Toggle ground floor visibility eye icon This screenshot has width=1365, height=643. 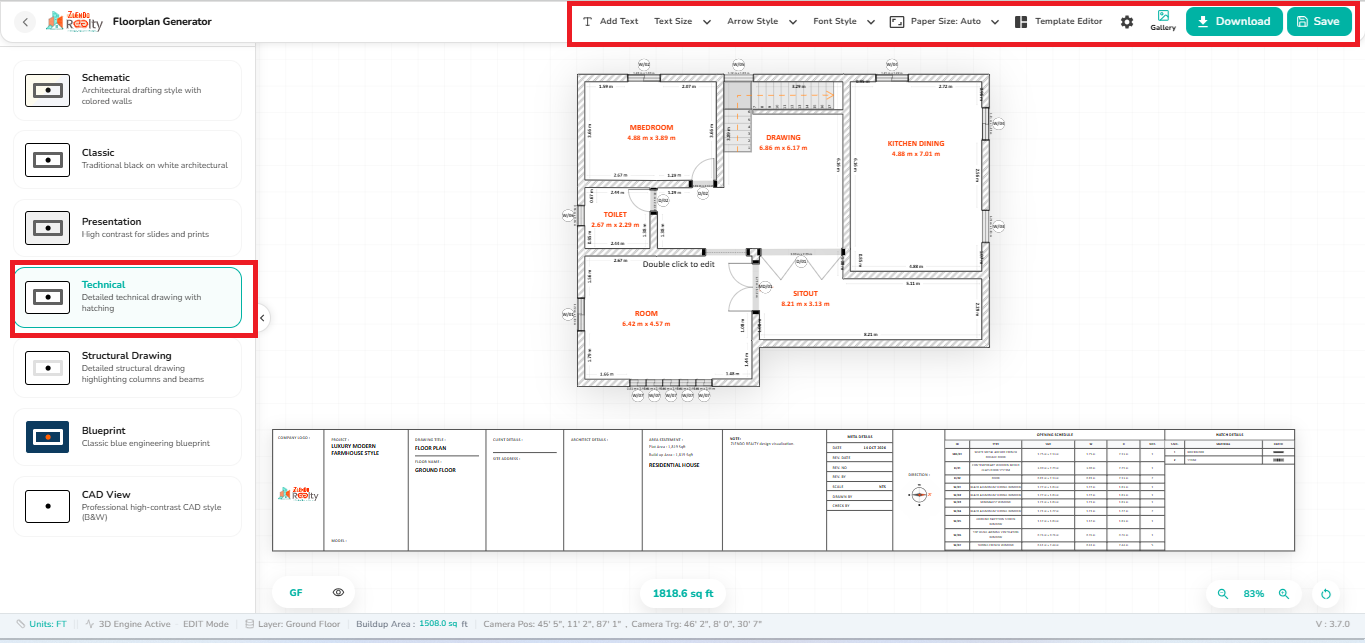click(339, 593)
